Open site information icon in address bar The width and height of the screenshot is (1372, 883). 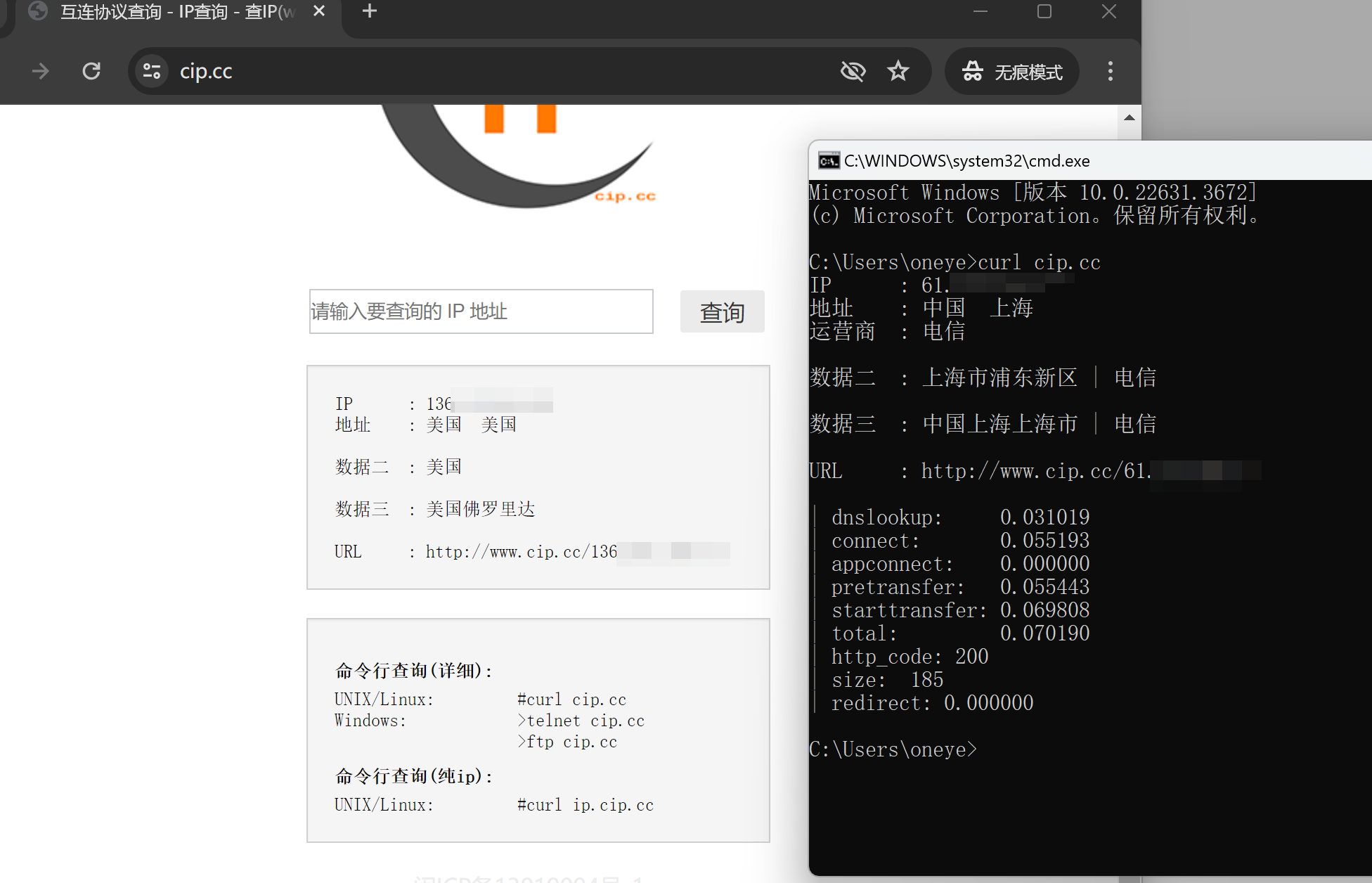click(x=152, y=71)
